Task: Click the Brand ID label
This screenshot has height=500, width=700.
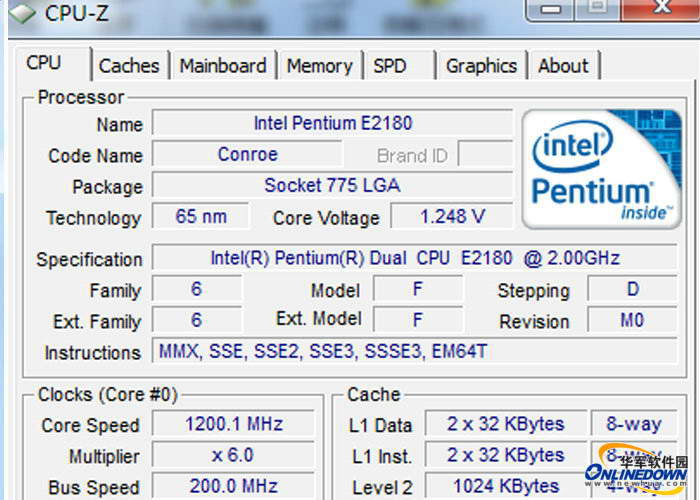Action: (412, 156)
